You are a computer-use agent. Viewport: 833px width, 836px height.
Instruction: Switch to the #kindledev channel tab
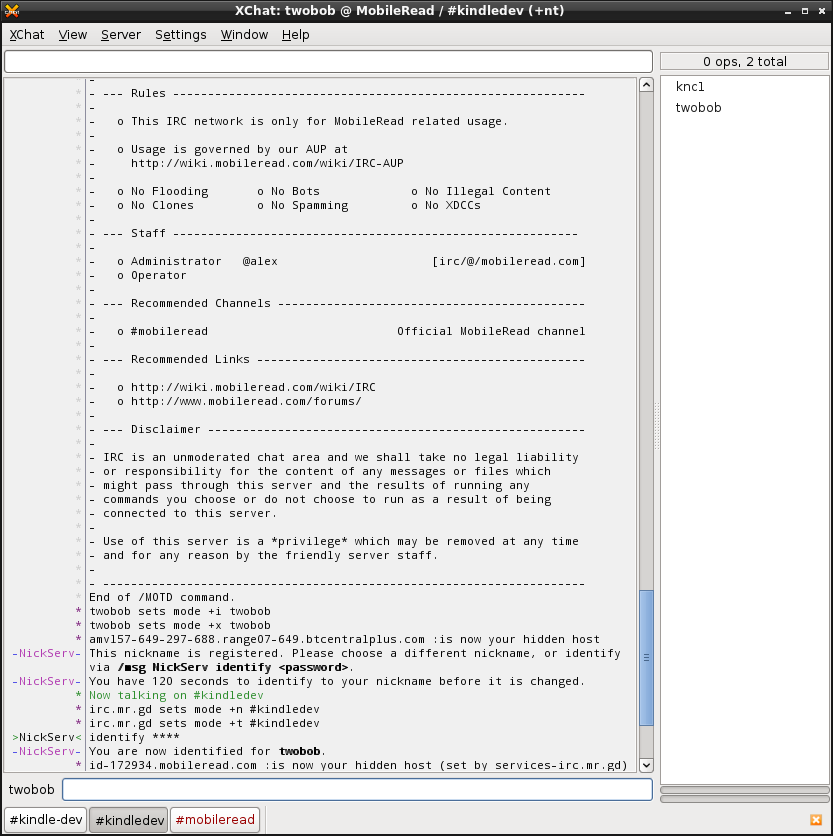coord(129,819)
